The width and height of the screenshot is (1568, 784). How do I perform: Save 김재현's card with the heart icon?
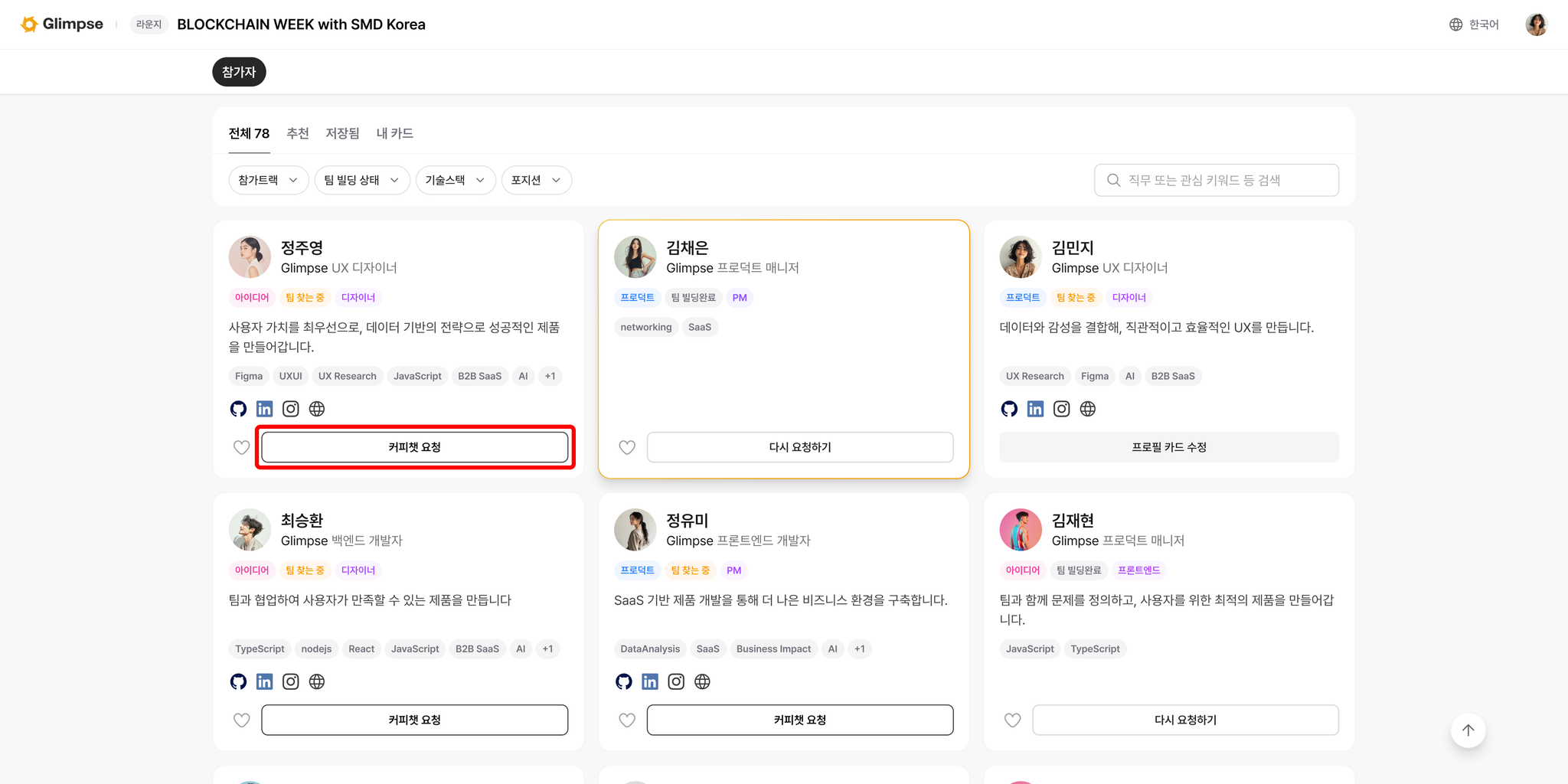point(1012,720)
